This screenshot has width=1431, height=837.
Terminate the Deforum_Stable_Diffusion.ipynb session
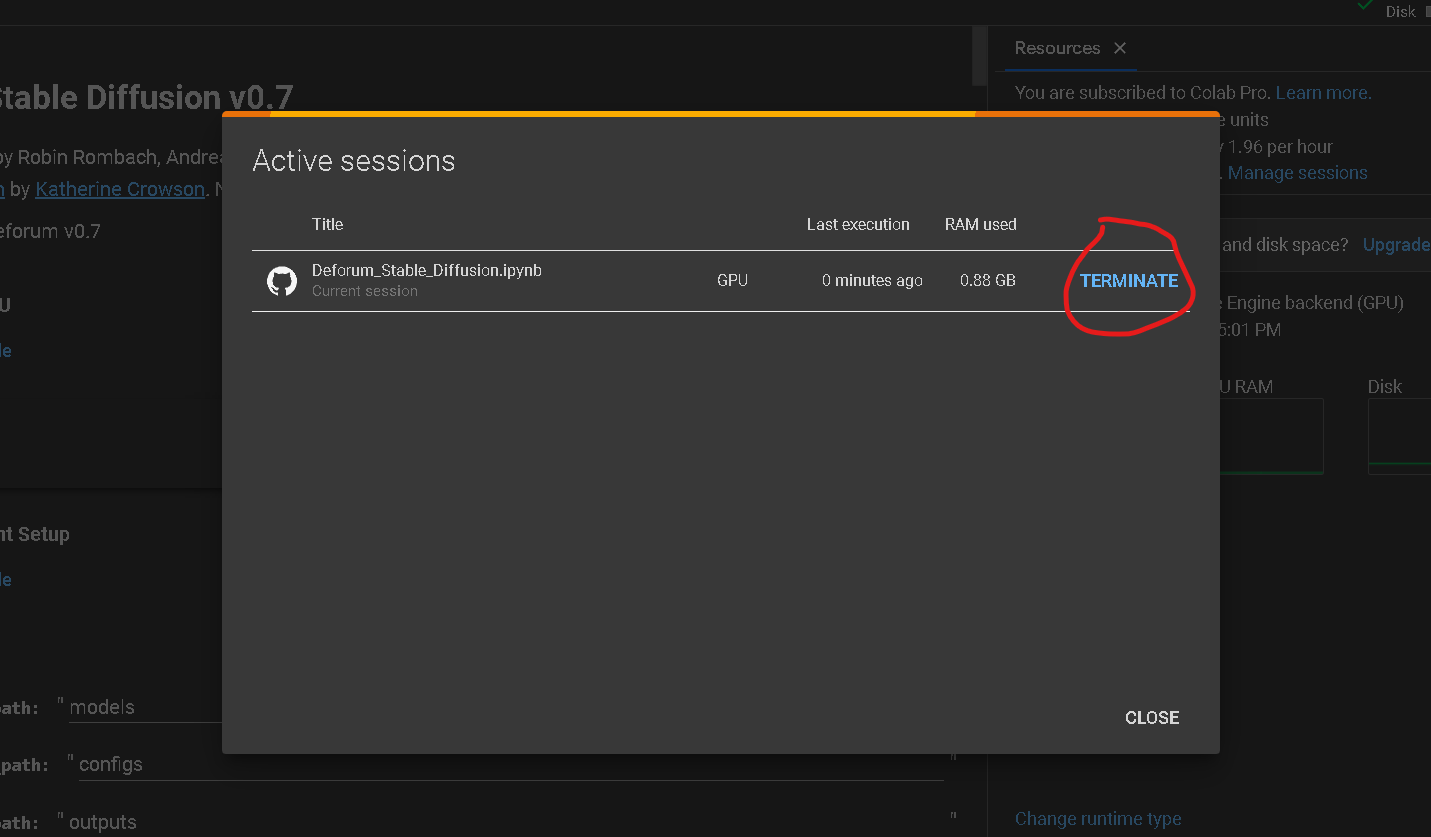1129,281
